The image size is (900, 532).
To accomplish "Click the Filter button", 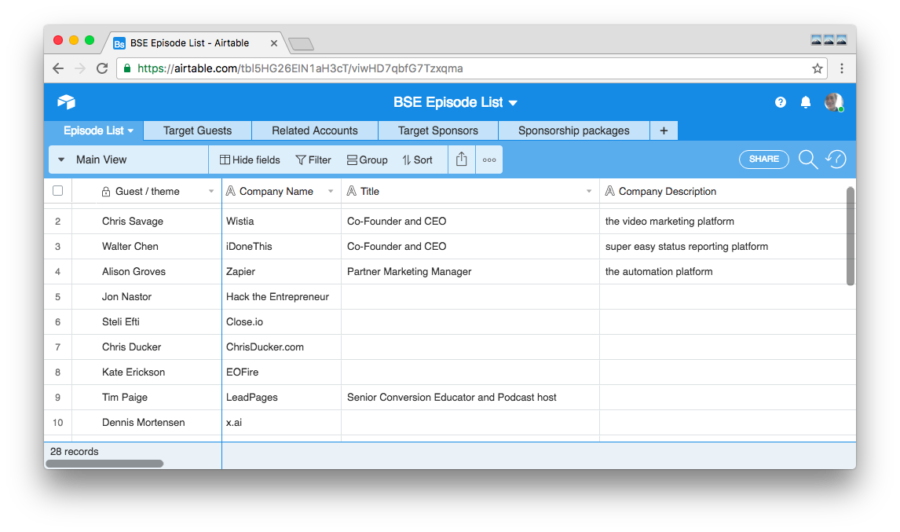I will pos(313,160).
